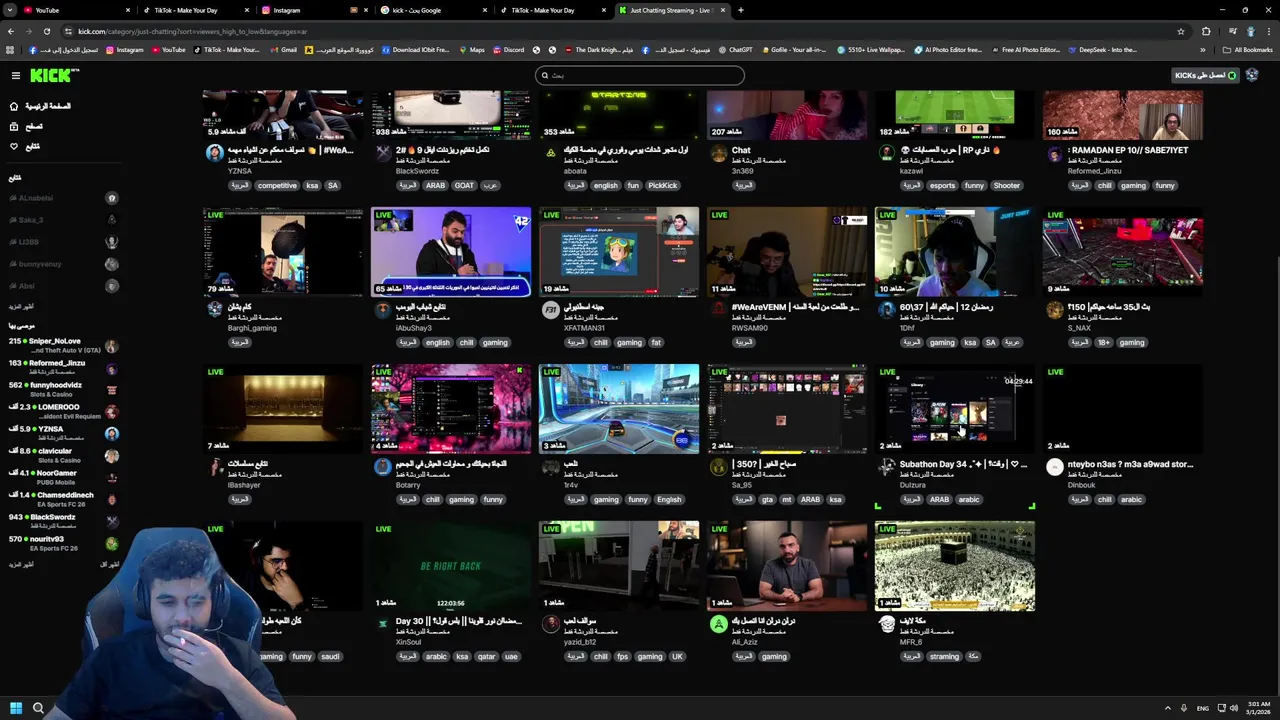Open NoorGamer in the sidebar list
Viewport: 1280px width, 720px height.
click(x=62, y=477)
